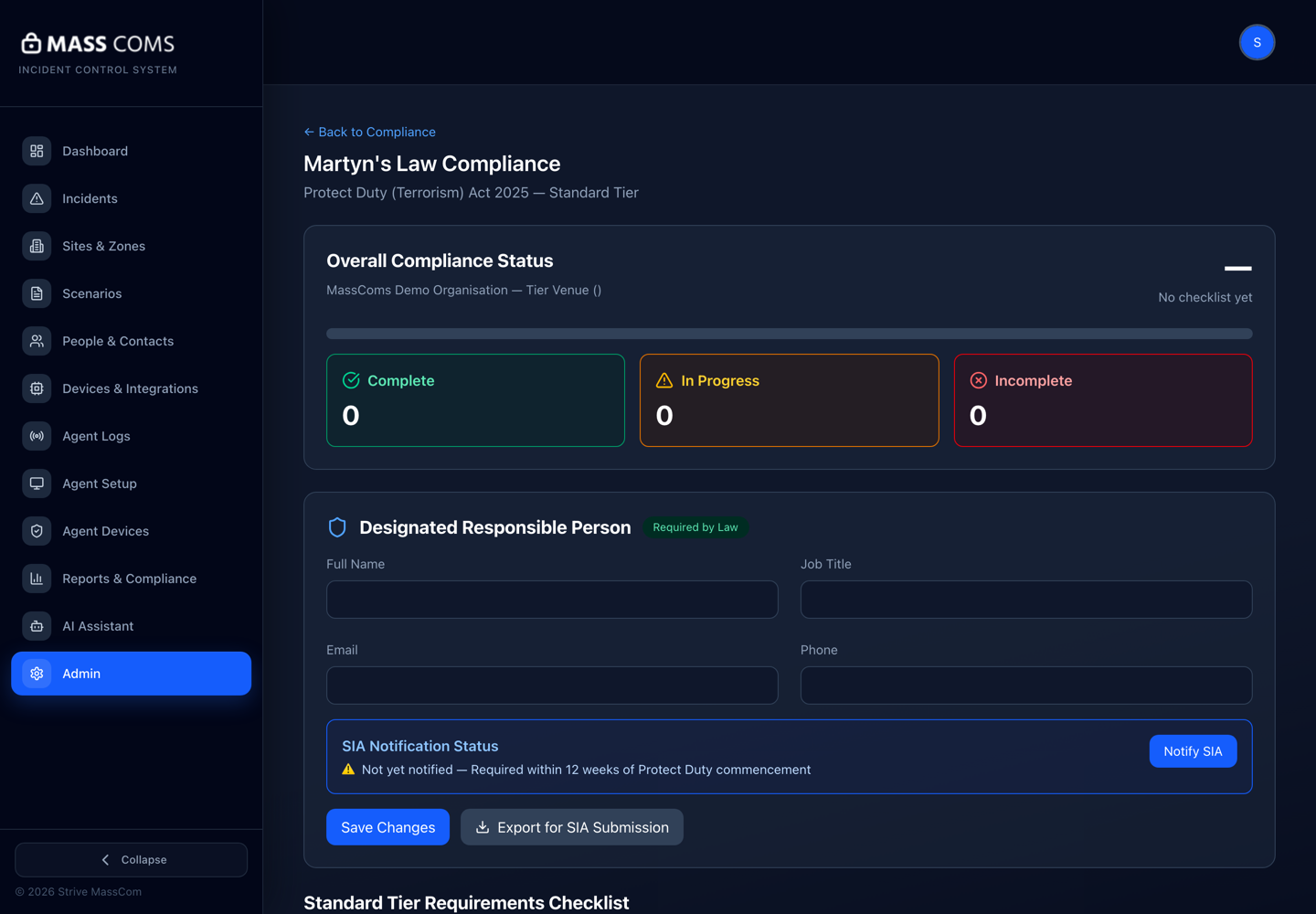Go to Incidents section
The width and height of the screenshot is (1316, 914).
pyautogui.click(x=131, y=198)
